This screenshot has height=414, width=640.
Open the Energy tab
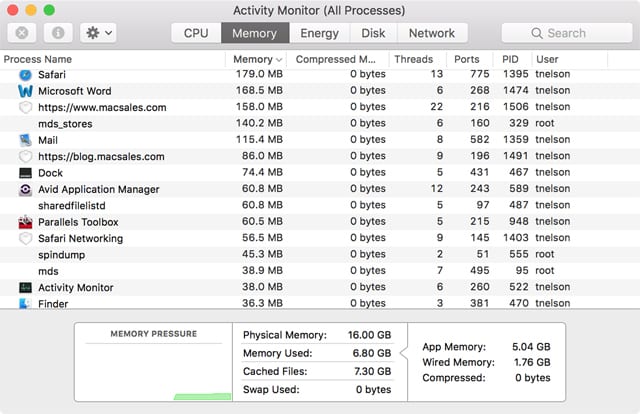(319, 33)
